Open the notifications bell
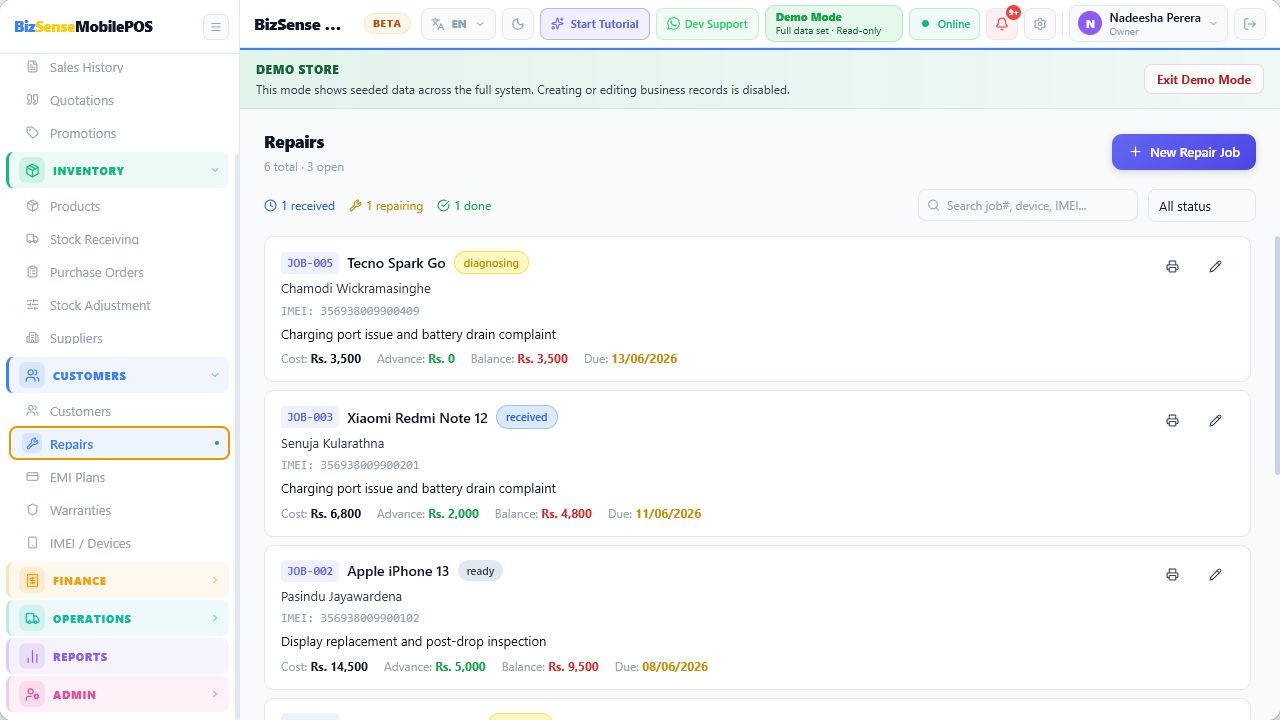 (1003, 24)
